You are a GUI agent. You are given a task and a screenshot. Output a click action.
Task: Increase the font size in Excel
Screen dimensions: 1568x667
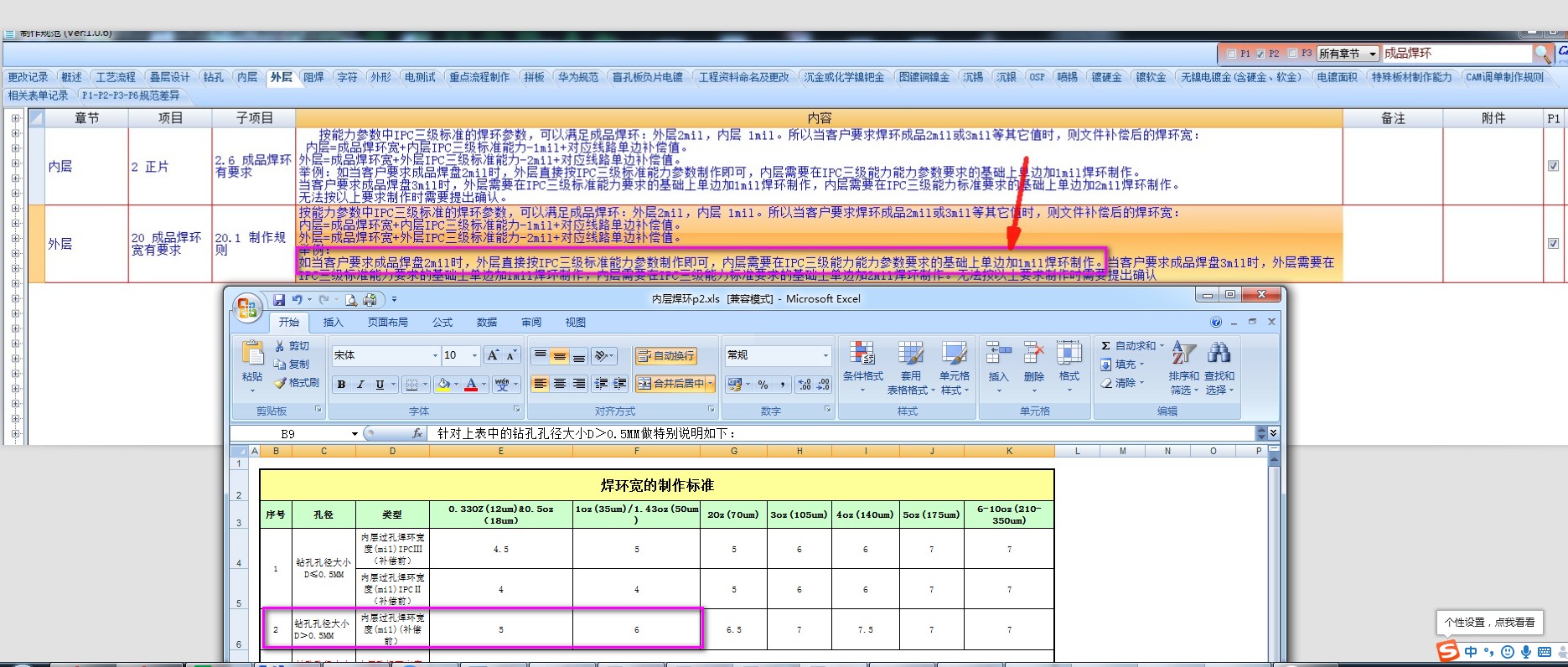coord(493,355)
